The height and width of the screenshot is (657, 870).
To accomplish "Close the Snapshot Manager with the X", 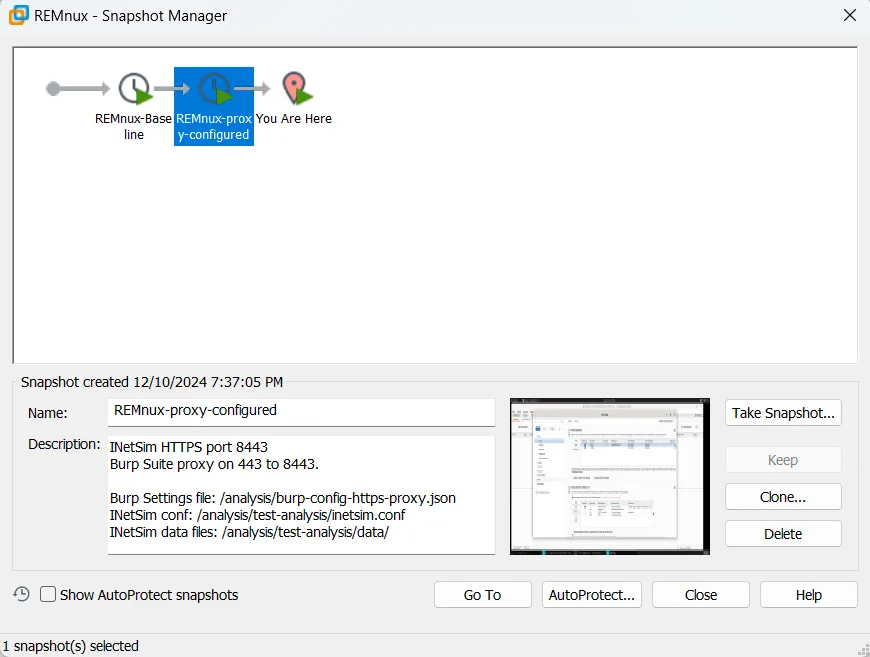I will click(849, 15).
